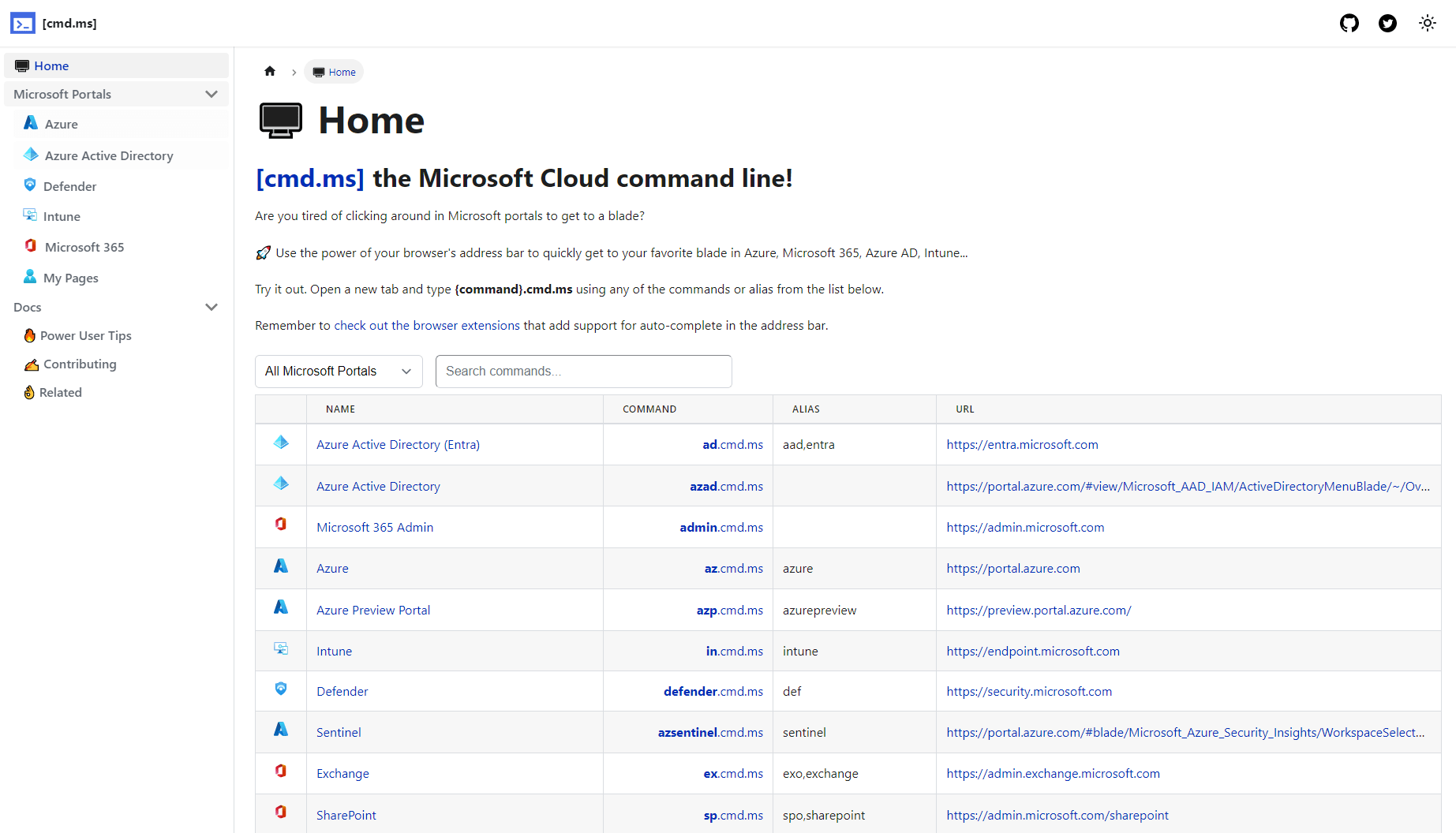The height and width of the screenshot is (833, 1456).
Task: Focus the Search commands field
Action: coord(584,372)
